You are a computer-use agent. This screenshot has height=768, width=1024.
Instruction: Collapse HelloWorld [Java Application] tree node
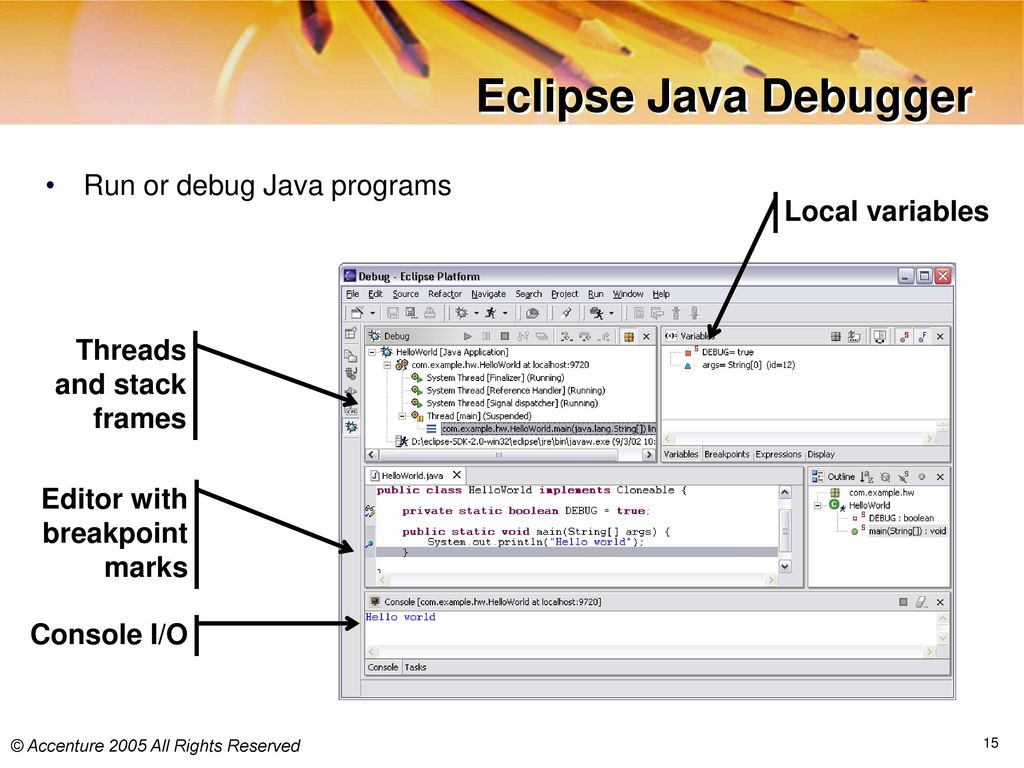coord(372,352)
